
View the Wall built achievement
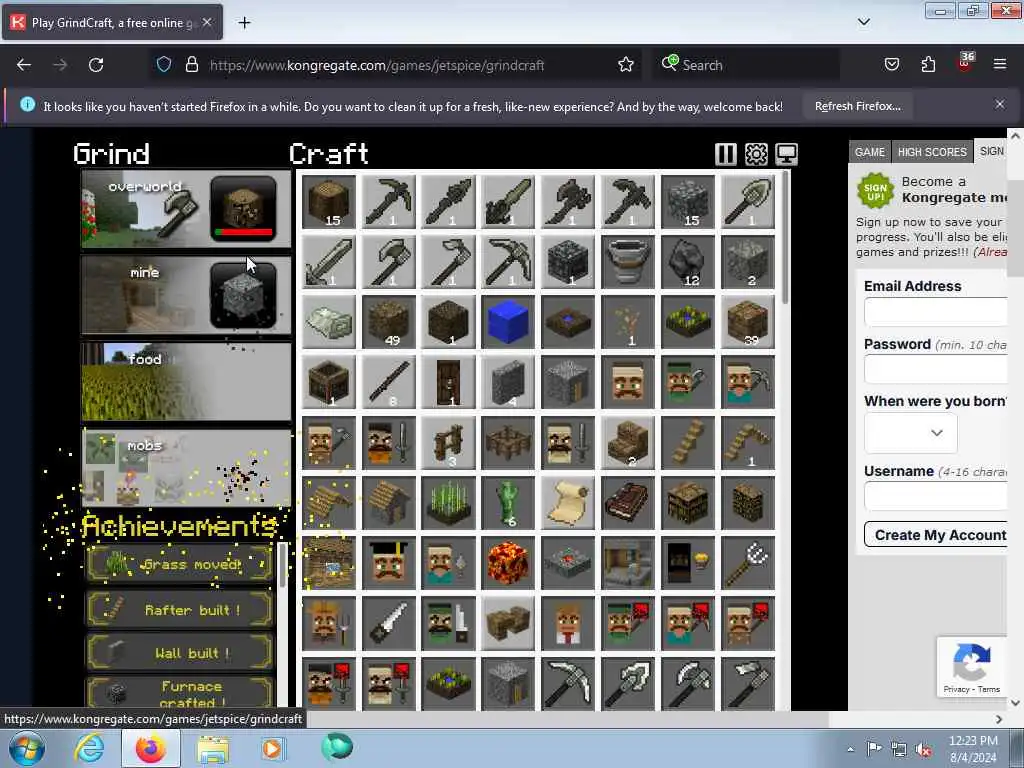(x=180, y=652)
